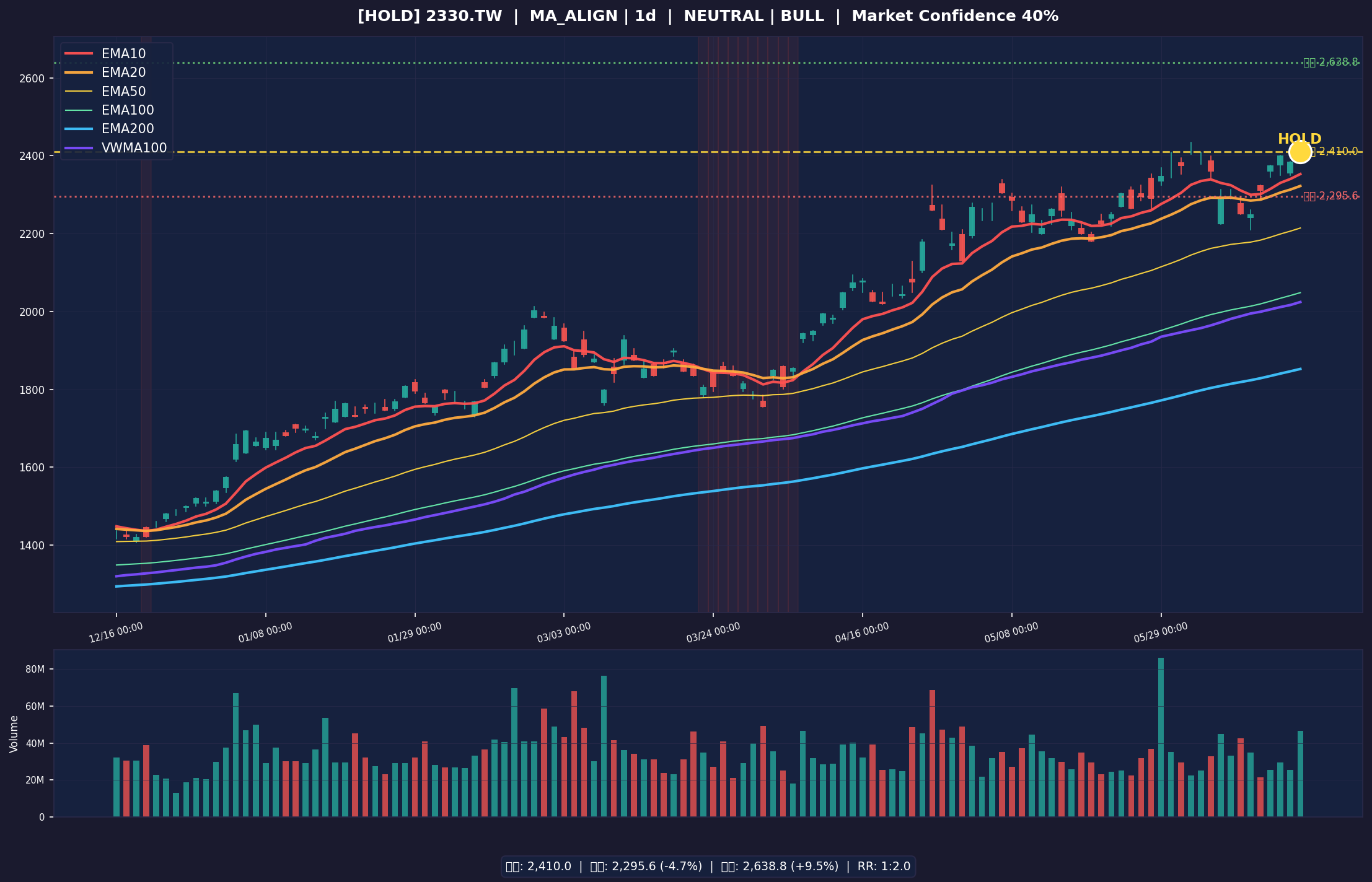The width and height of the screenshot is (1372, 882).
Task: Click the tallest volume bar above 80M
Action: pyautogui.click(x=1161, y=737)
